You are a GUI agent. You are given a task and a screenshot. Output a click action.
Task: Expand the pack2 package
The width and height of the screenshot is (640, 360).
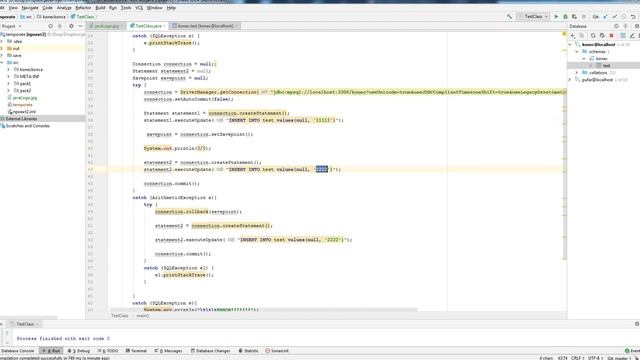[x=9, y=91]
